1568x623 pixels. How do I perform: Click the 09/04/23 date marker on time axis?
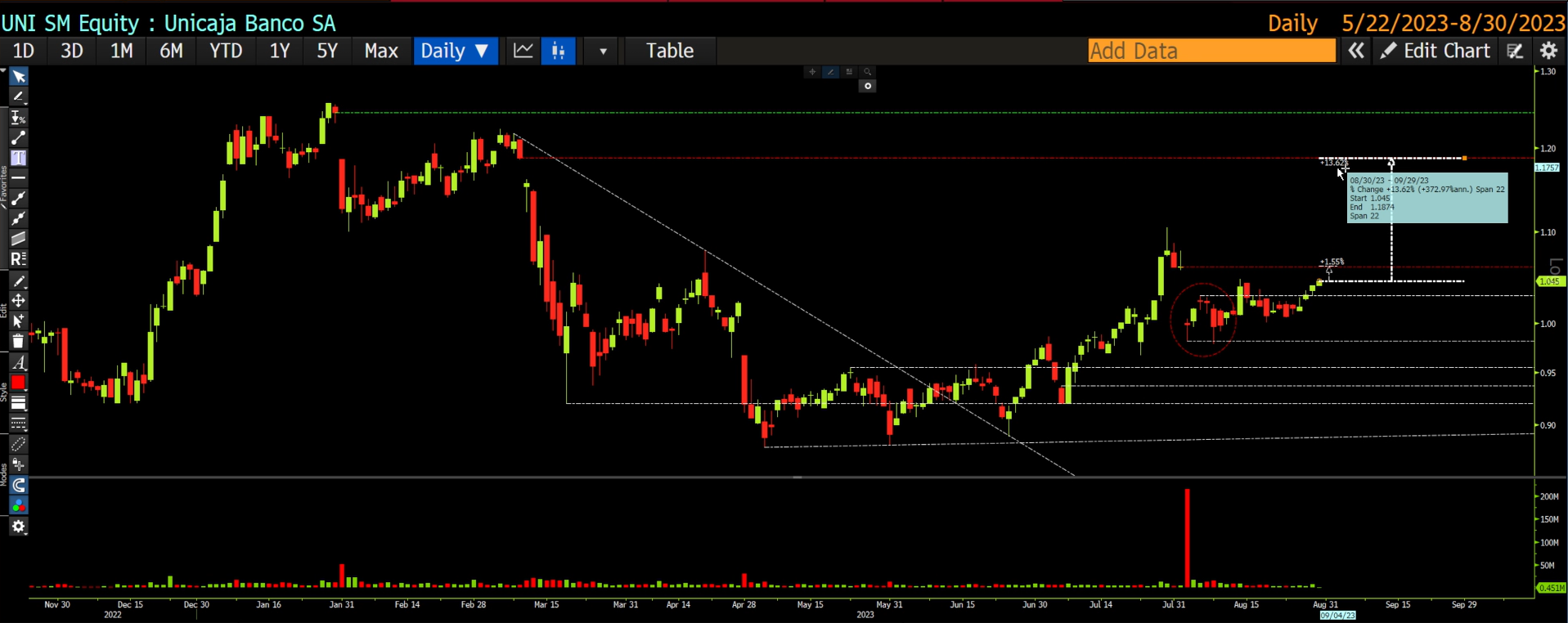[1338, 616]
